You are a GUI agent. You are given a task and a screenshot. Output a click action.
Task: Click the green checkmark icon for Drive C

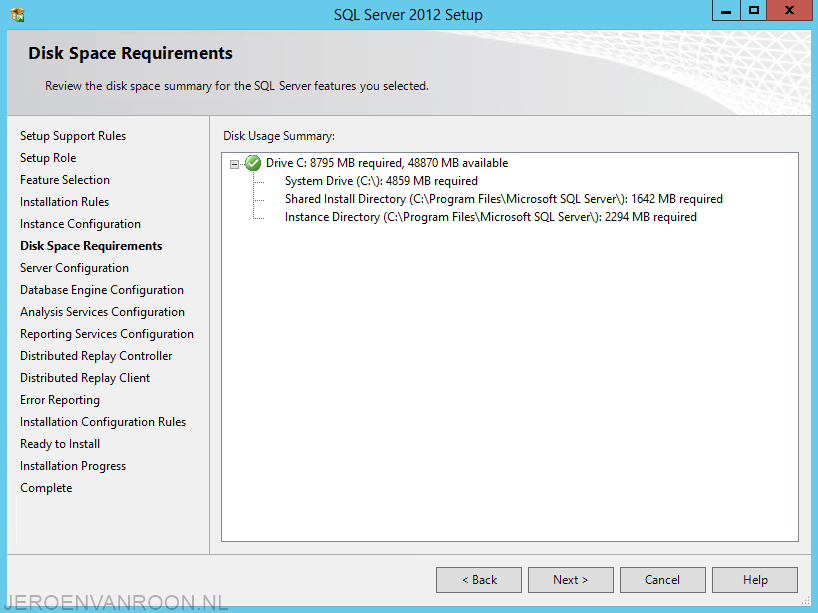coord(253,163)
